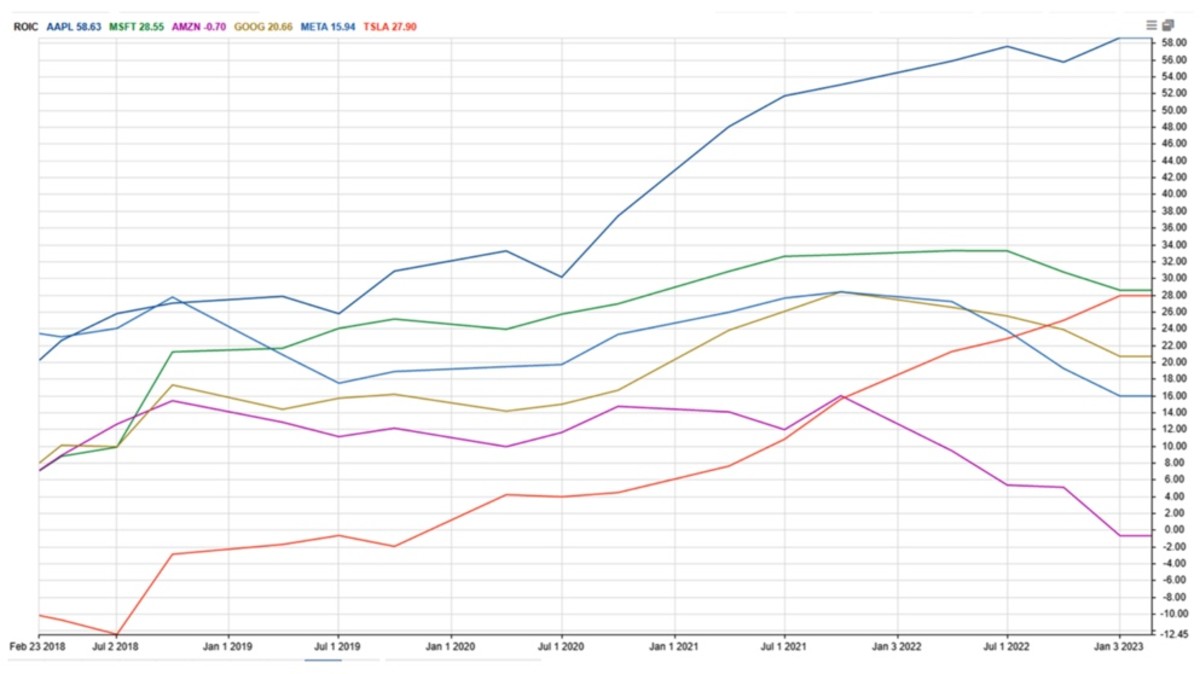Screen dimensions: 1200x674
Task: Select the MSFT 28.55 legend entry
Action: pyautogui.click(x=135, y=26)
